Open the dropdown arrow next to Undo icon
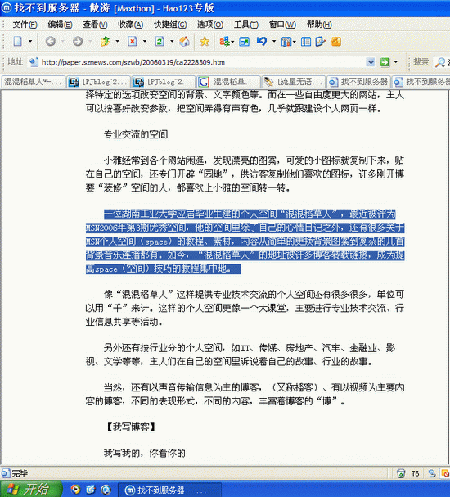Image resolution: width=450 pixels, height=497 pixels. 274,42
